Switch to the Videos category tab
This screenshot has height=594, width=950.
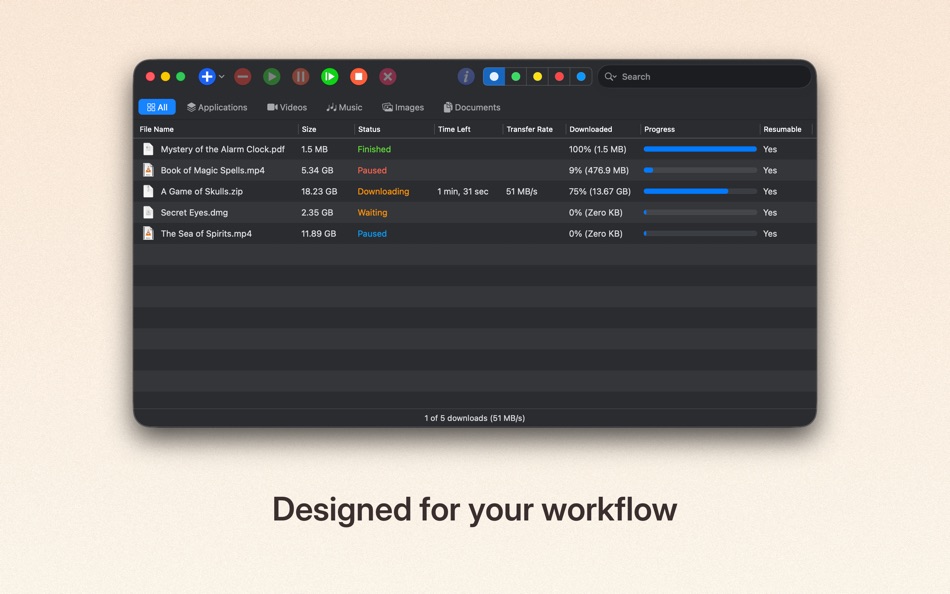(x=287, y=107)
